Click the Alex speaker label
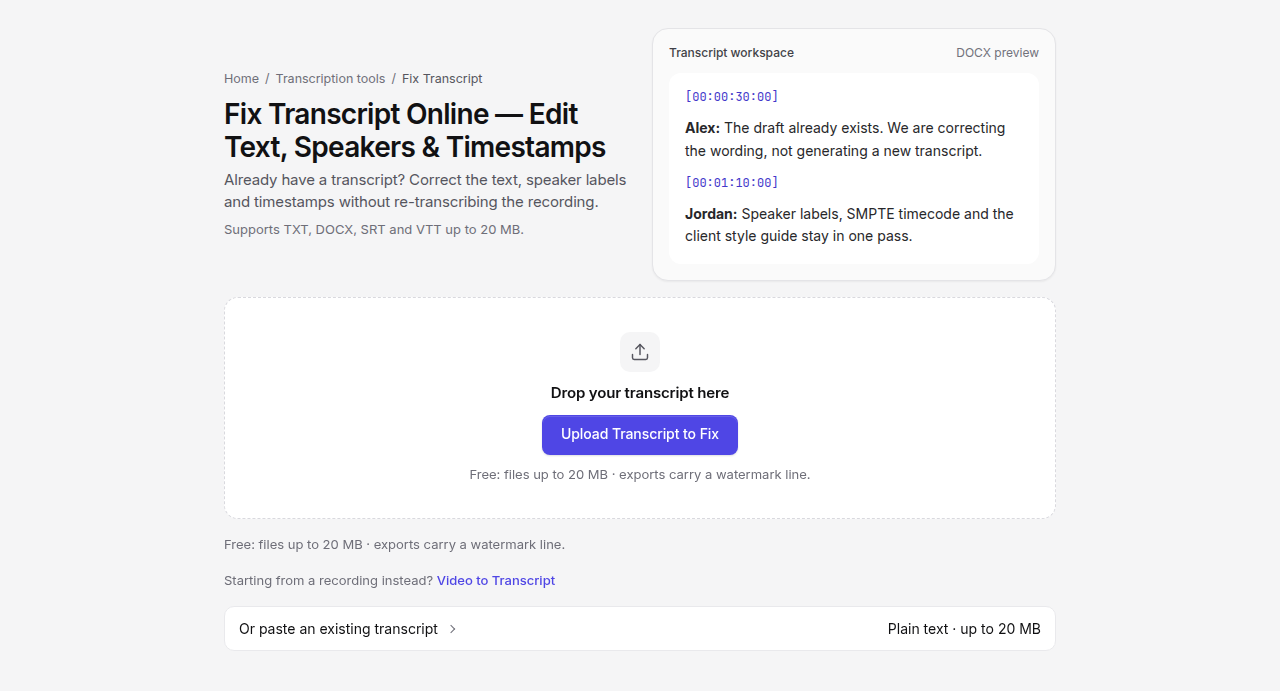 pyautogui.click(x=702, y=128)
